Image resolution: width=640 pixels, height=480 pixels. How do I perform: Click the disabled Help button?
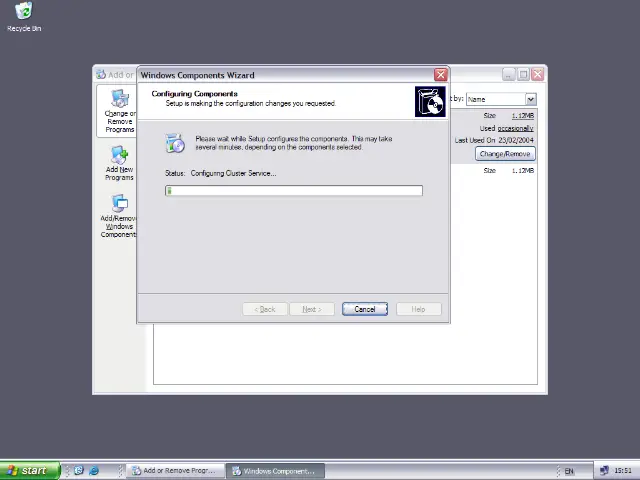click(x=418, y=309)
